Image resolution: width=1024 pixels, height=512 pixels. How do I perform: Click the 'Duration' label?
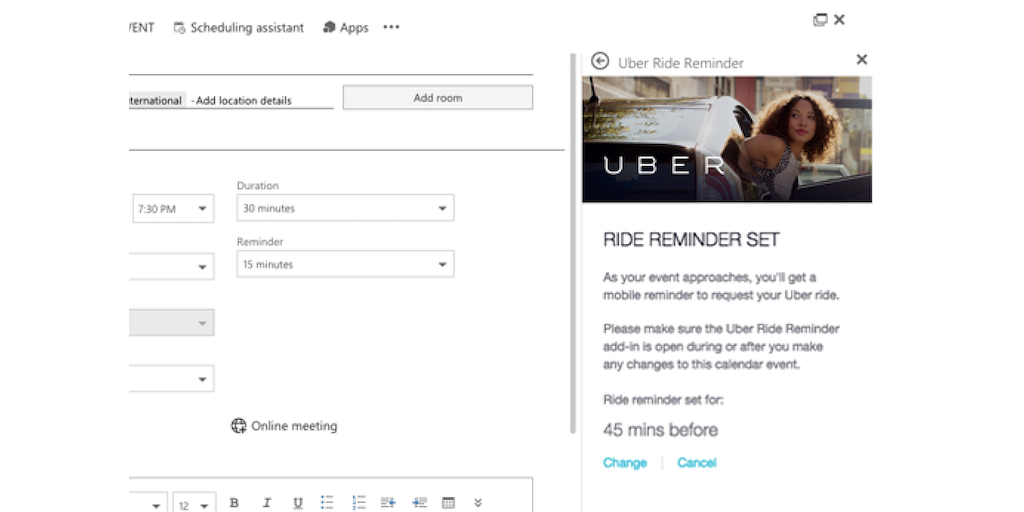257,185
